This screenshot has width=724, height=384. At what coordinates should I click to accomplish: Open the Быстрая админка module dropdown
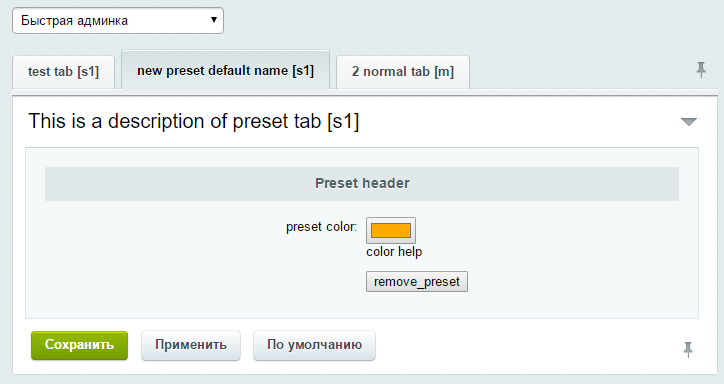[118, 21]
